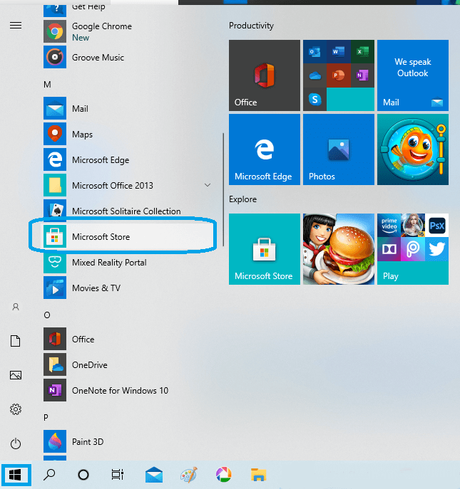Image resolution: width=460 pixels, height=489 pixels.
Task: Open Office from the O section
Action: coord(127,339)
